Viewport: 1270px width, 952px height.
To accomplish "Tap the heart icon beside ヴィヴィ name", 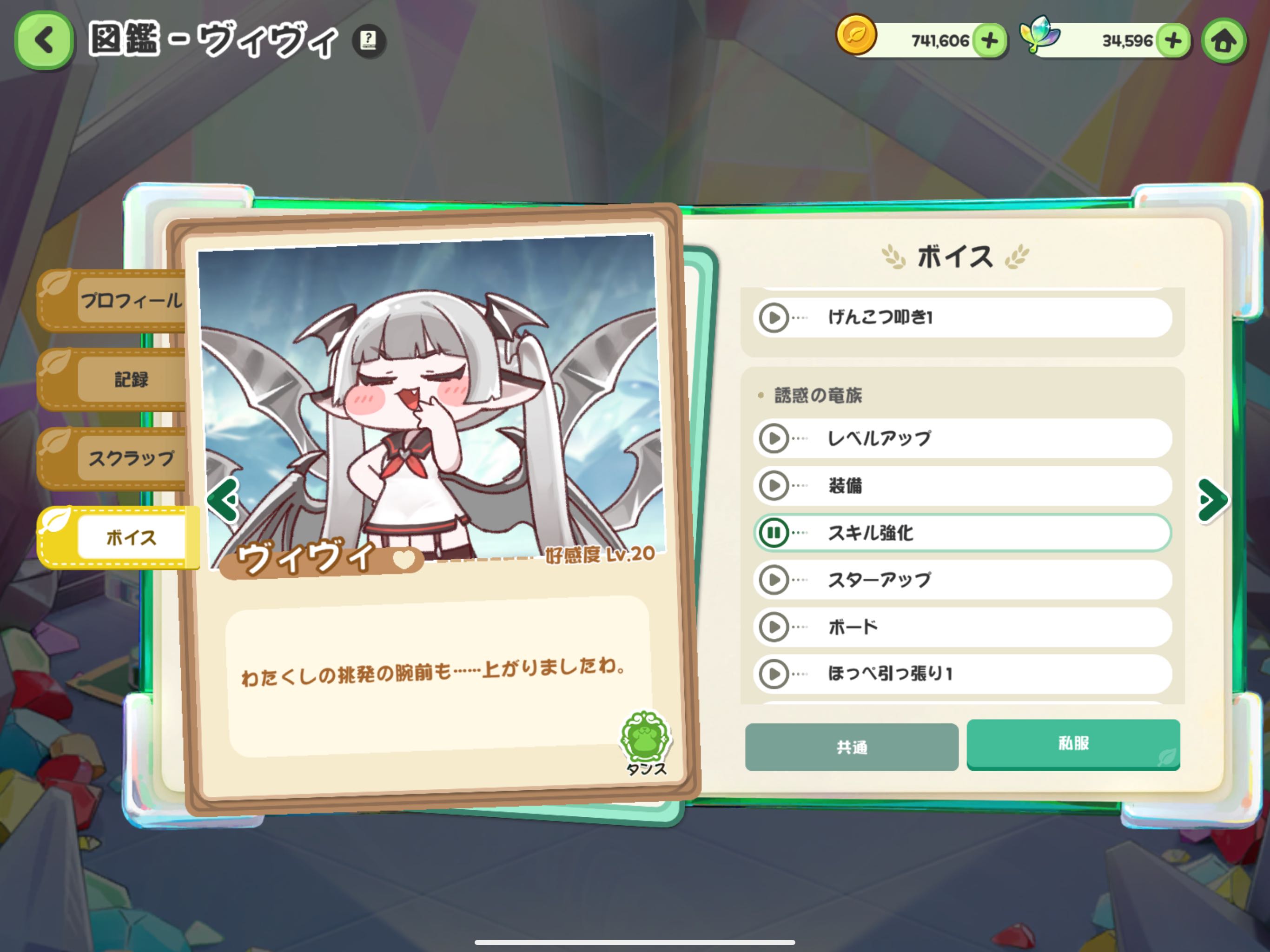I will tap(404, 559).
